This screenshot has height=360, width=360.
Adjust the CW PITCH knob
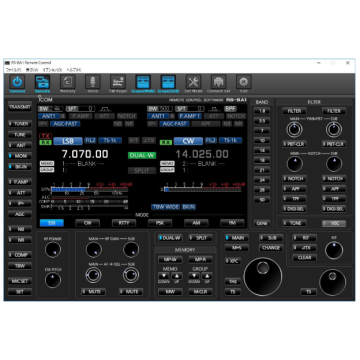[x=53, y=280]
